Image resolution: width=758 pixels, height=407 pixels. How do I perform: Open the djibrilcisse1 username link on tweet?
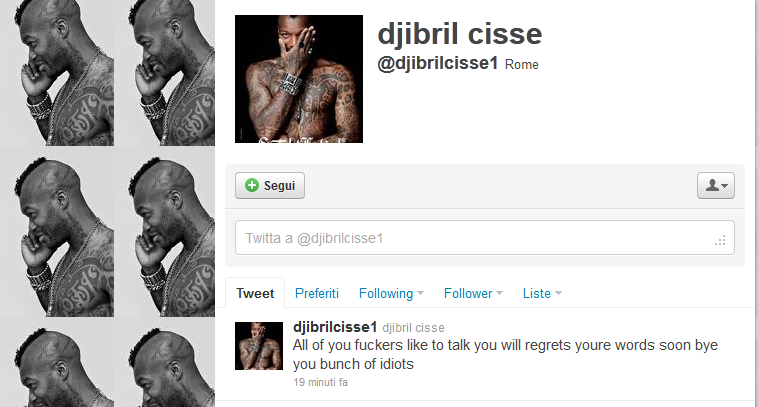[x=335, y=327]
